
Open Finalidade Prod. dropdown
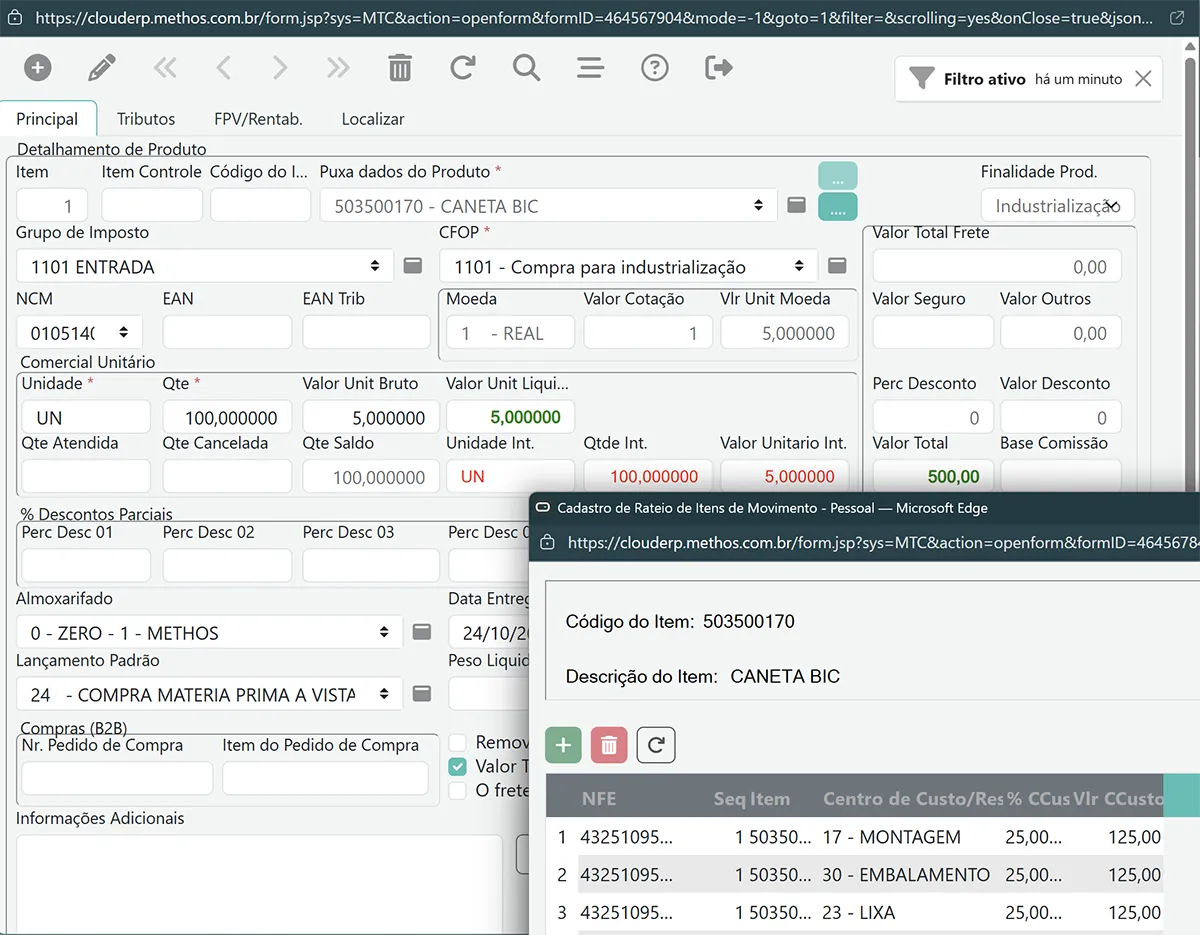tap(1057, 206)
